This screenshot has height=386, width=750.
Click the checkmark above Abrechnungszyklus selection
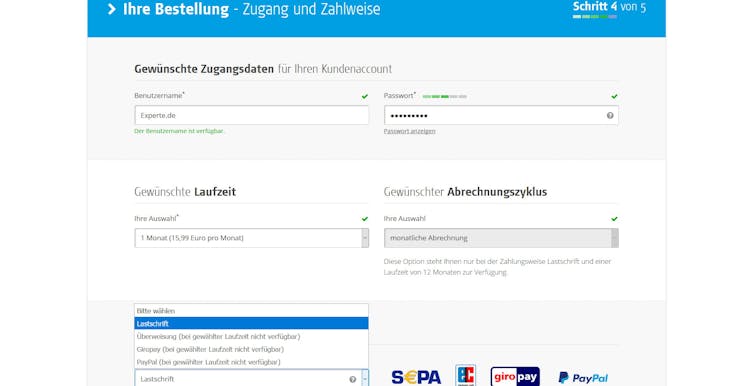(x=614, y=219)
